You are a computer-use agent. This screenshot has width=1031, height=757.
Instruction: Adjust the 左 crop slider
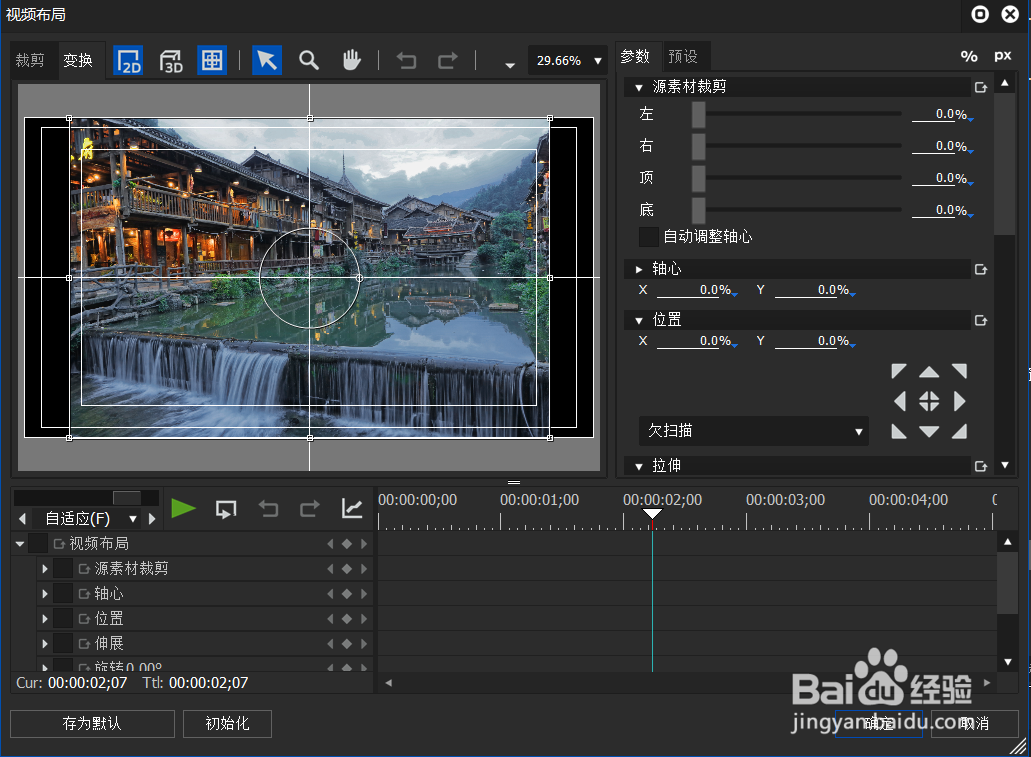pyautogui.click(x=698, y=114)
